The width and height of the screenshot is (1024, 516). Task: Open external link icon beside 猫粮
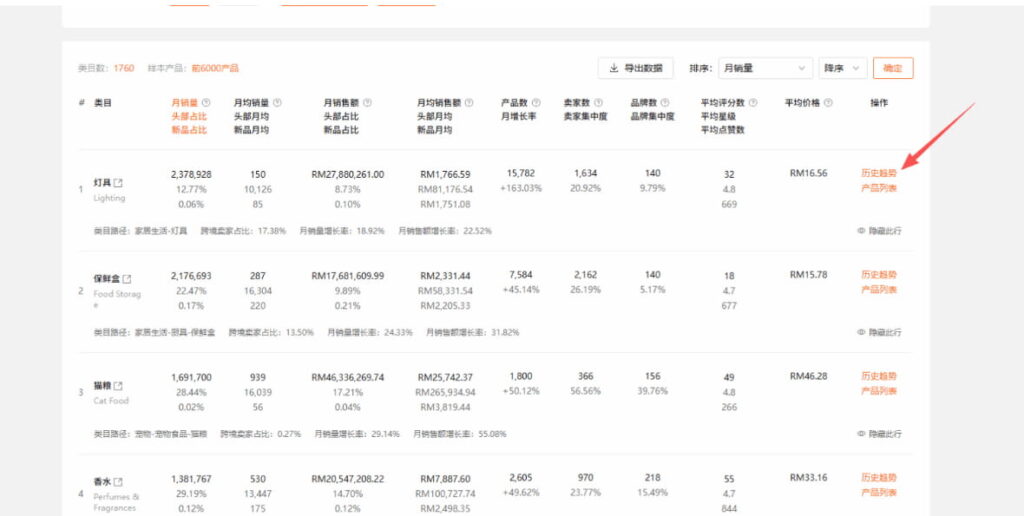tap(118, 386)
